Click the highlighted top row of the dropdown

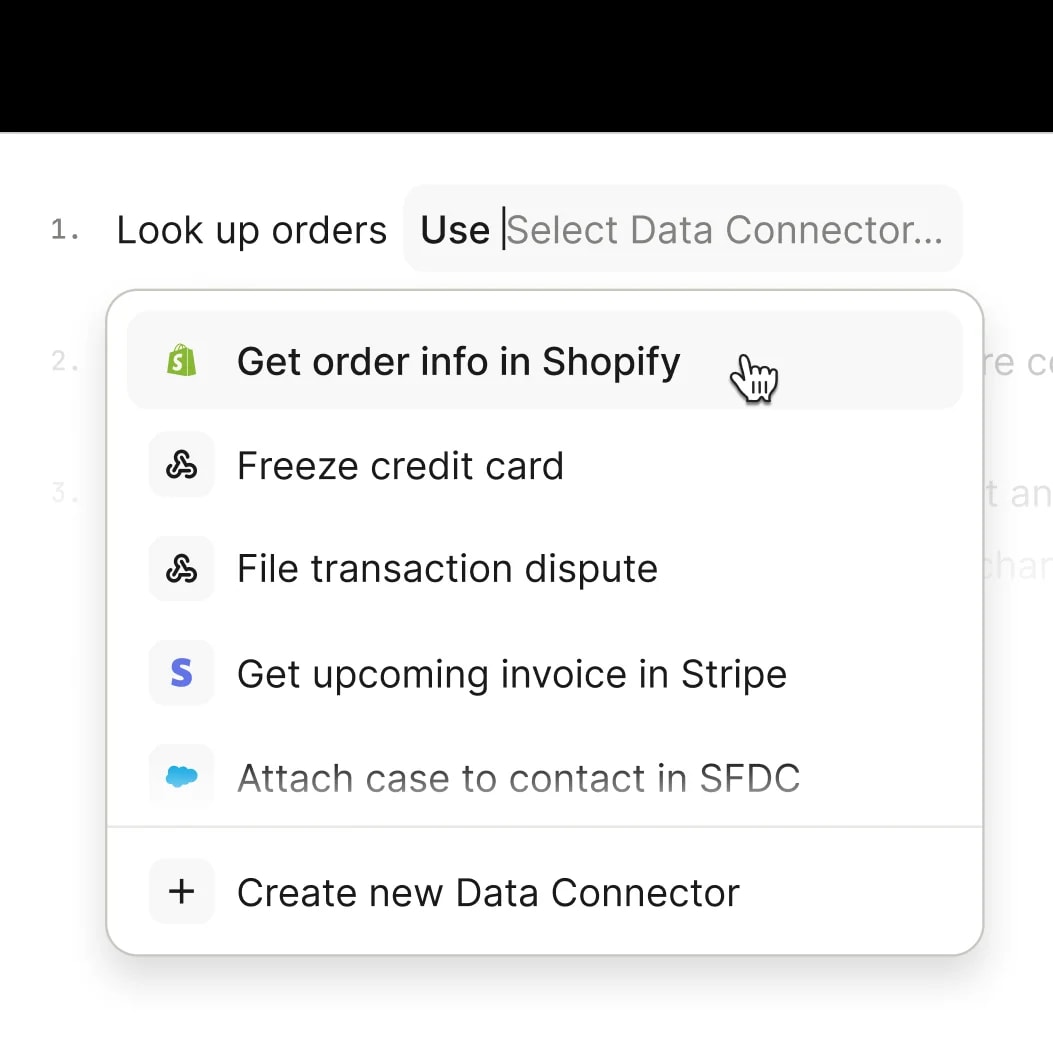click(545, 361)
